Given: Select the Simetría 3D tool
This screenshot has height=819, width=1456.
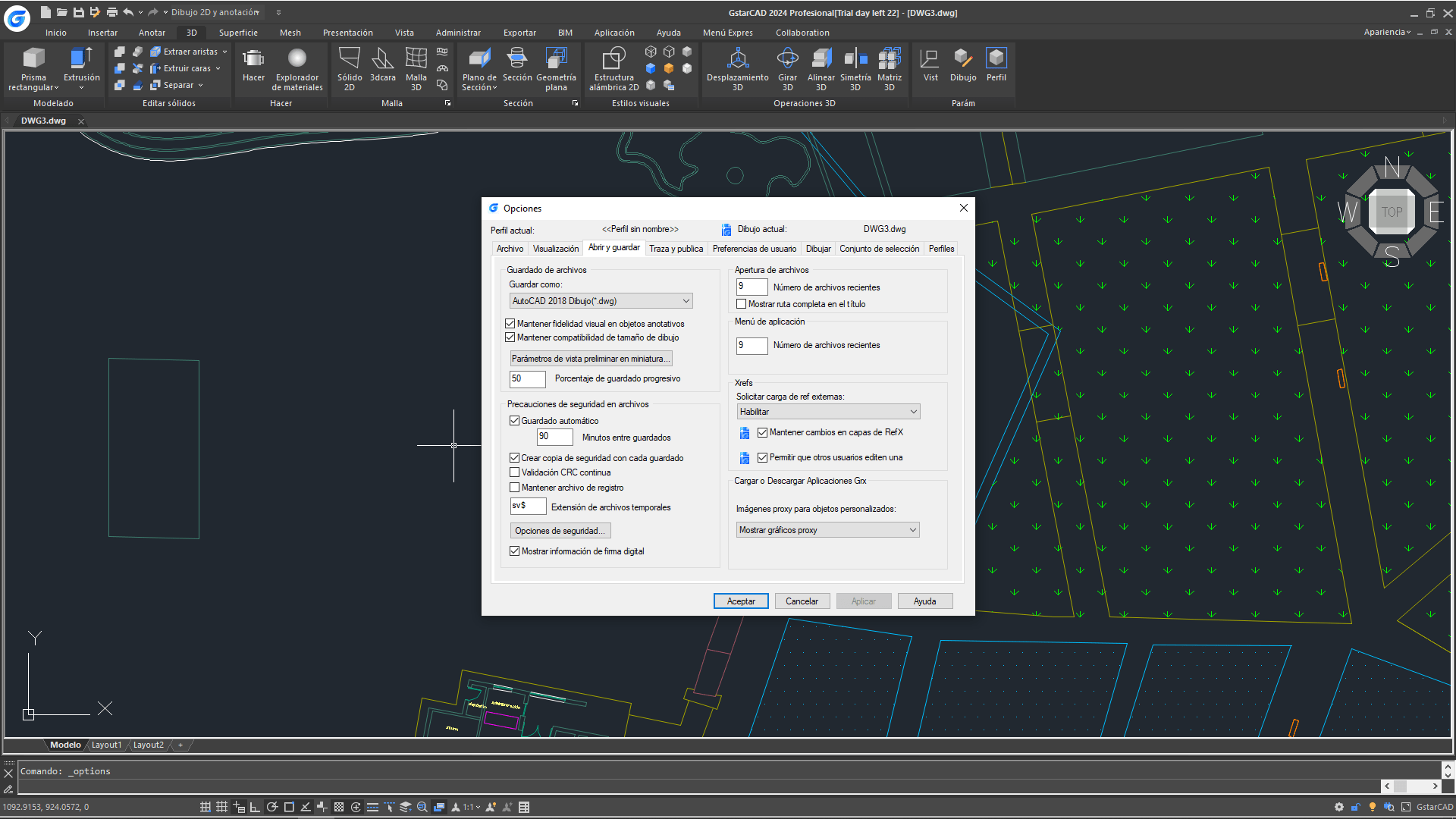Looking at the screenshot, I should [855, 59].
